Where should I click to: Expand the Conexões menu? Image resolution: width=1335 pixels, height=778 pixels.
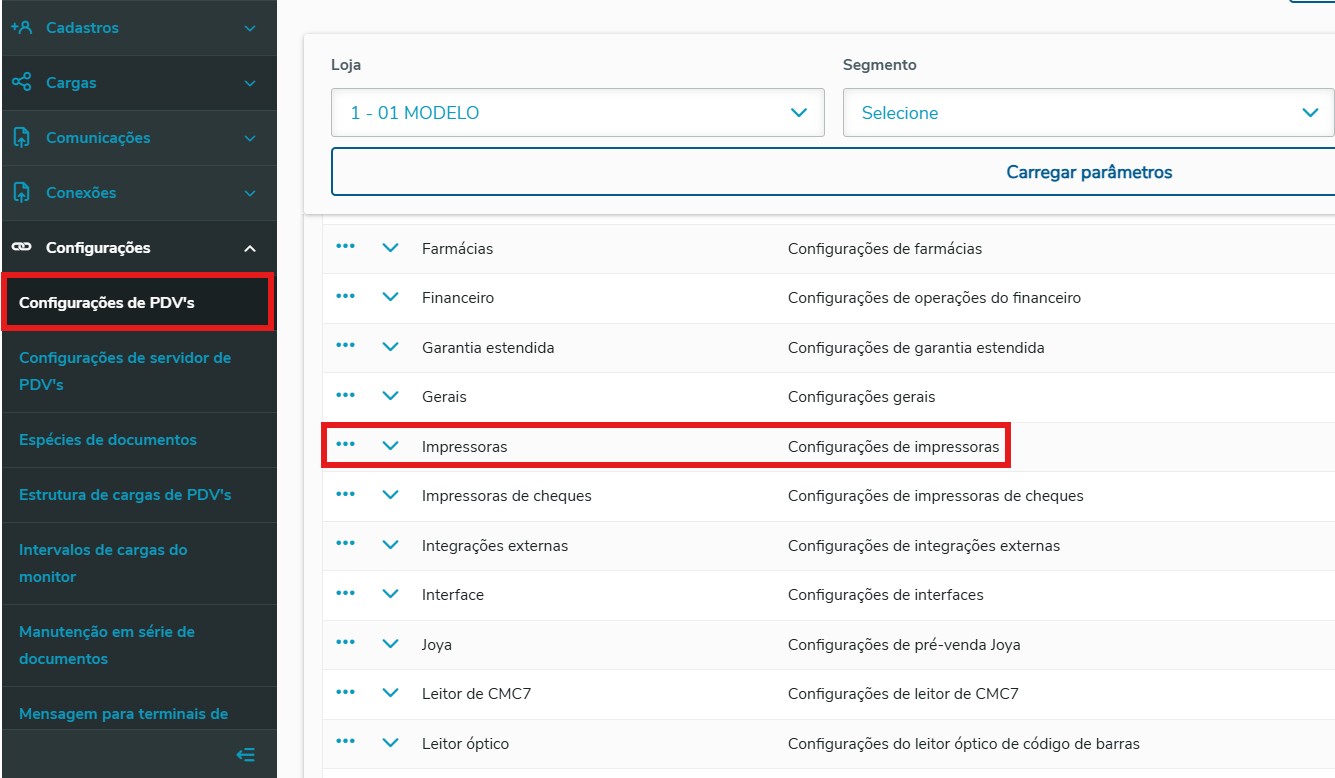(x=250, y=193)
